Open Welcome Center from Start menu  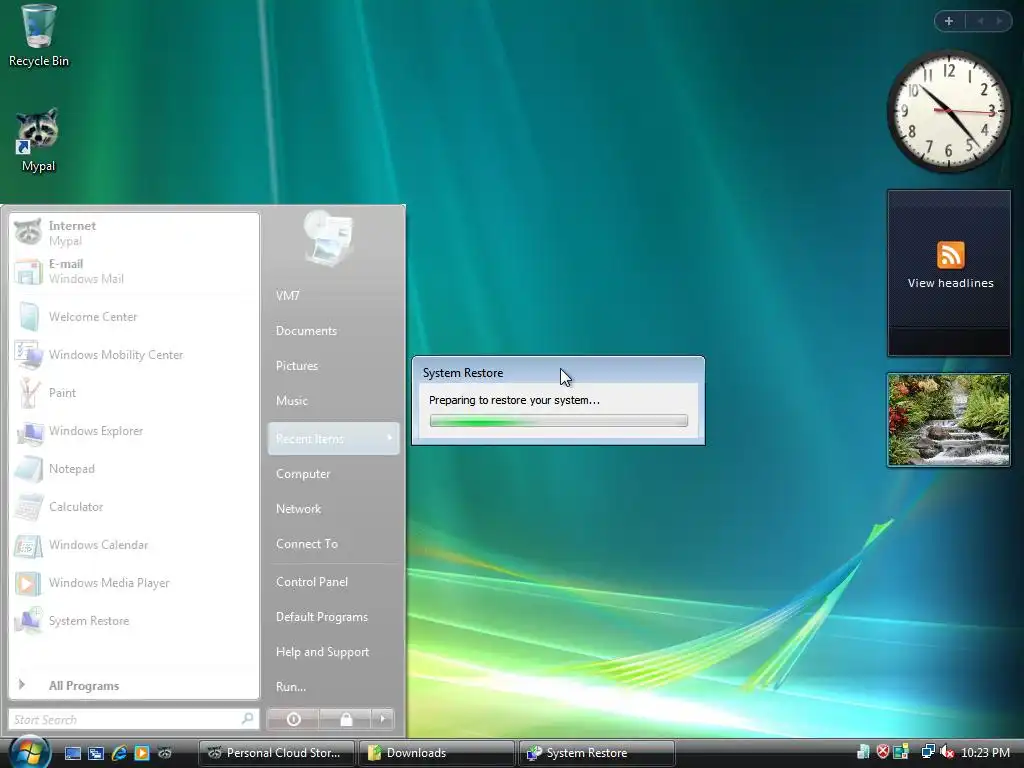[x=134, y=317]
